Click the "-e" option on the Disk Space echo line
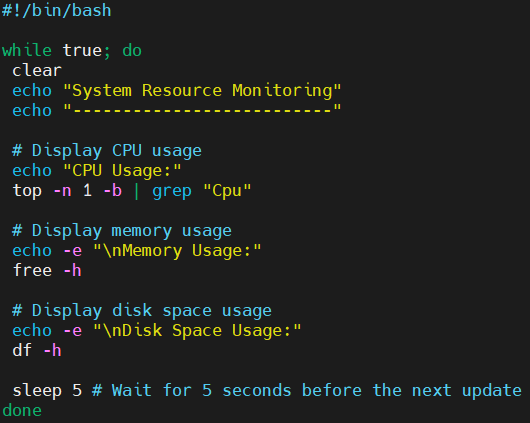530x423 pixels. (72, 331)
